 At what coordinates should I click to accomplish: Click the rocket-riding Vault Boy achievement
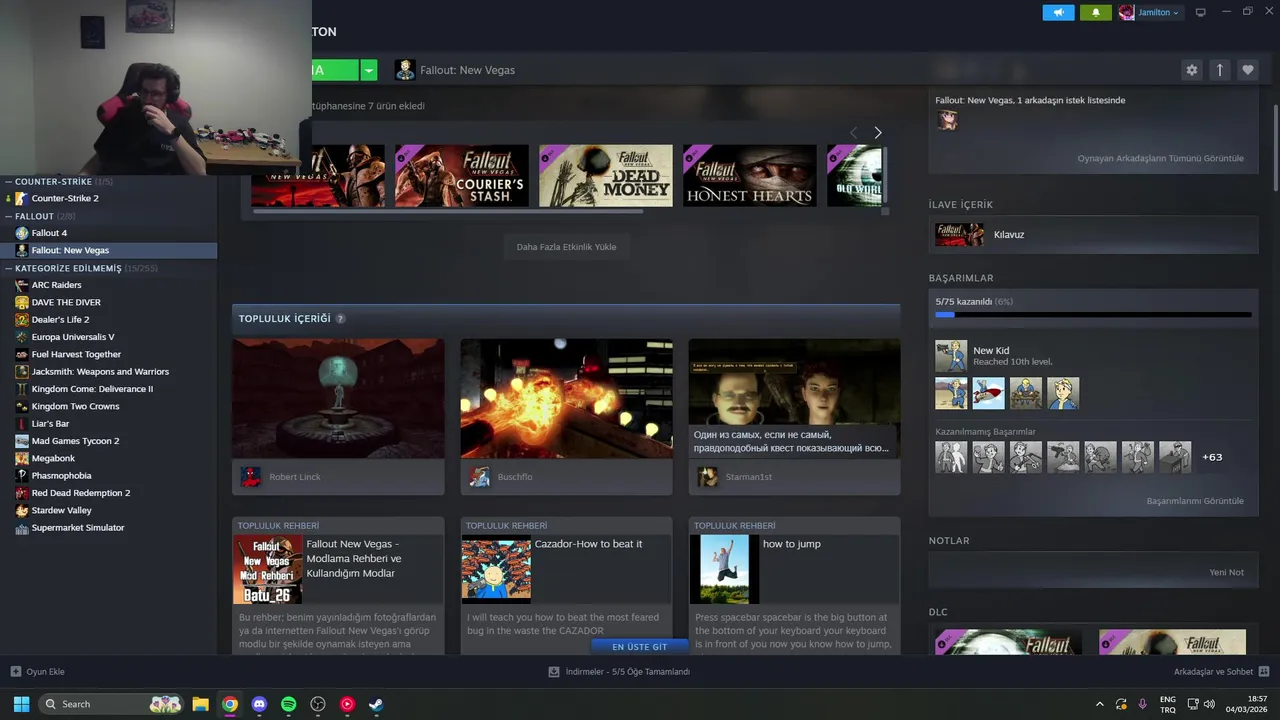point(988,393)
